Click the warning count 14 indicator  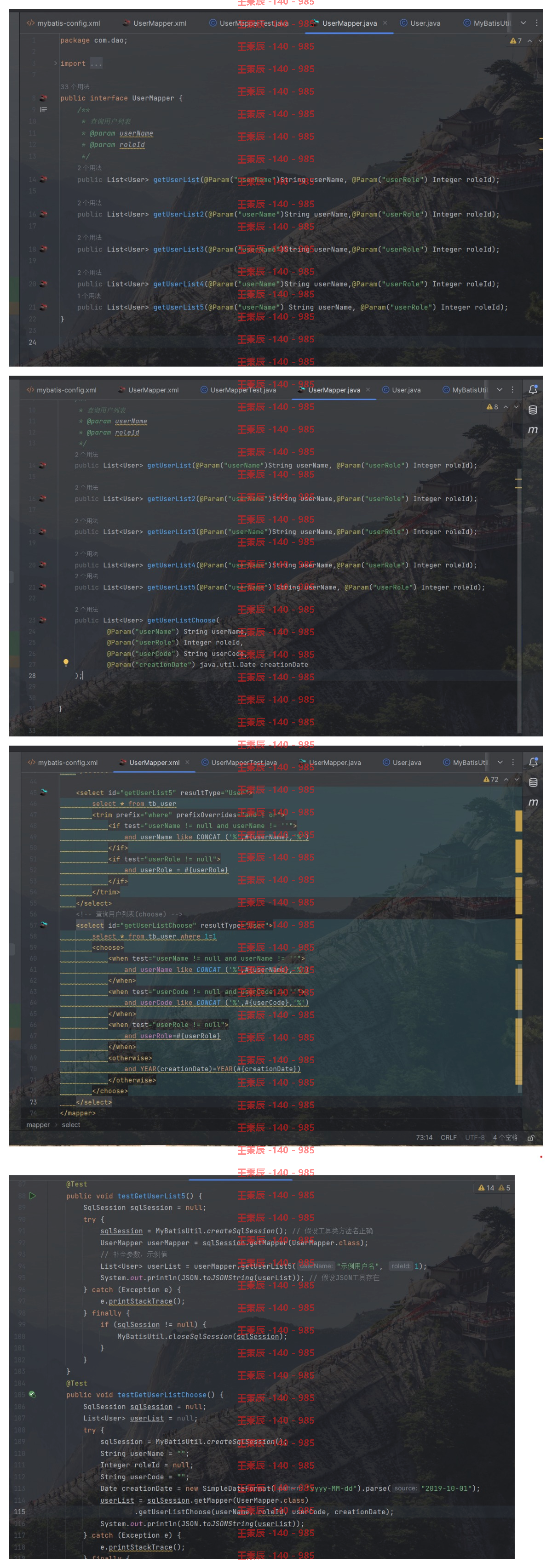pyautogui.click(x=486, y=1188)
